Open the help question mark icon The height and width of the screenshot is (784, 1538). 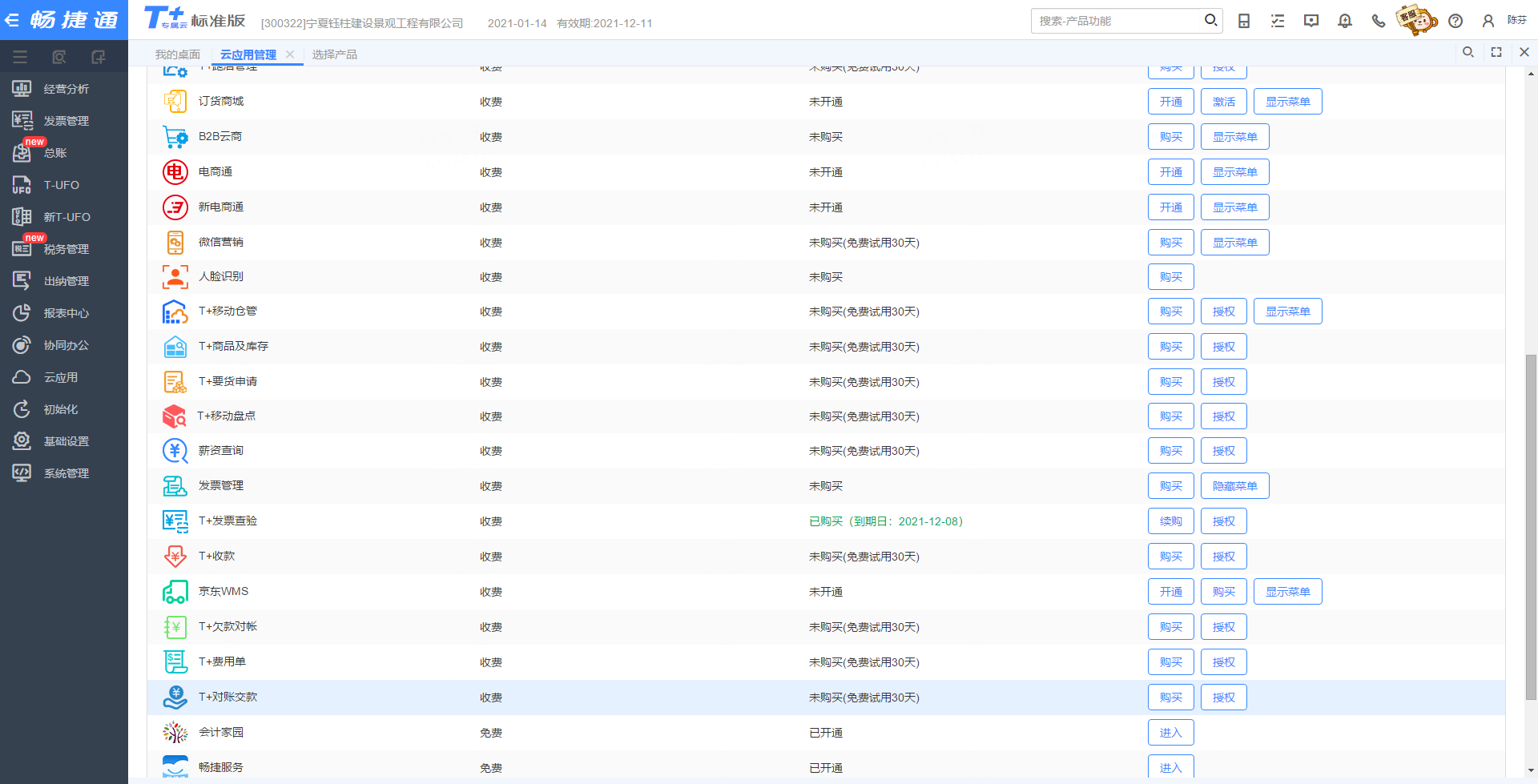coord(1455,21)
